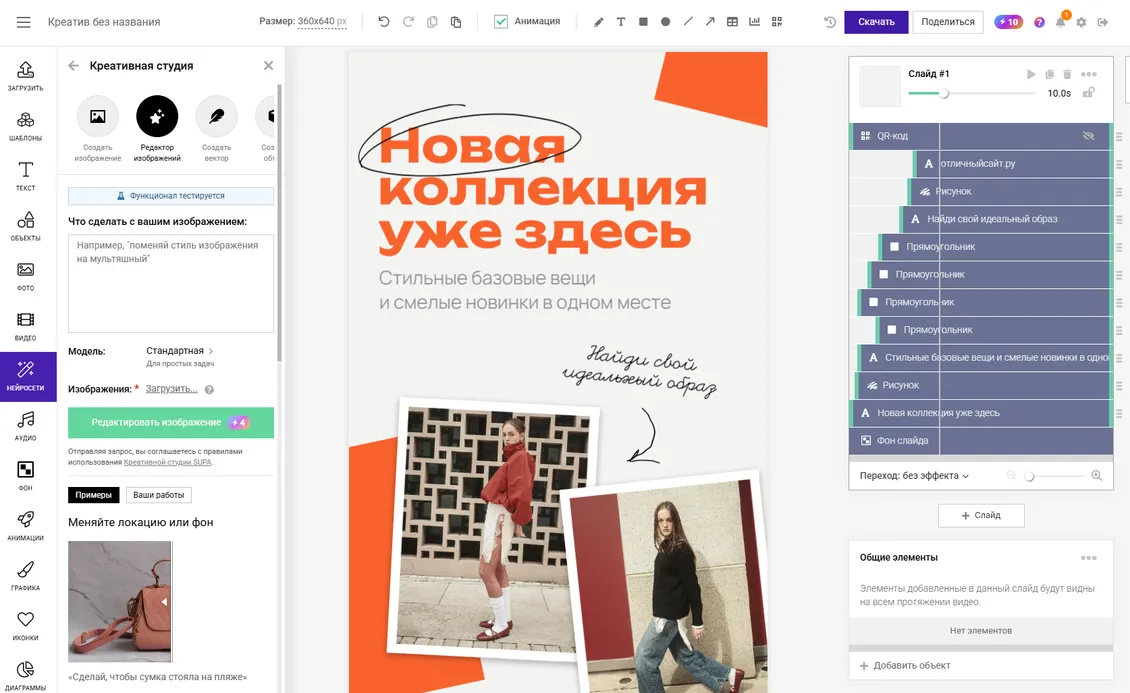Click the Поделиться share button
The image size is (1130, 693).
(x=948, y=22)
